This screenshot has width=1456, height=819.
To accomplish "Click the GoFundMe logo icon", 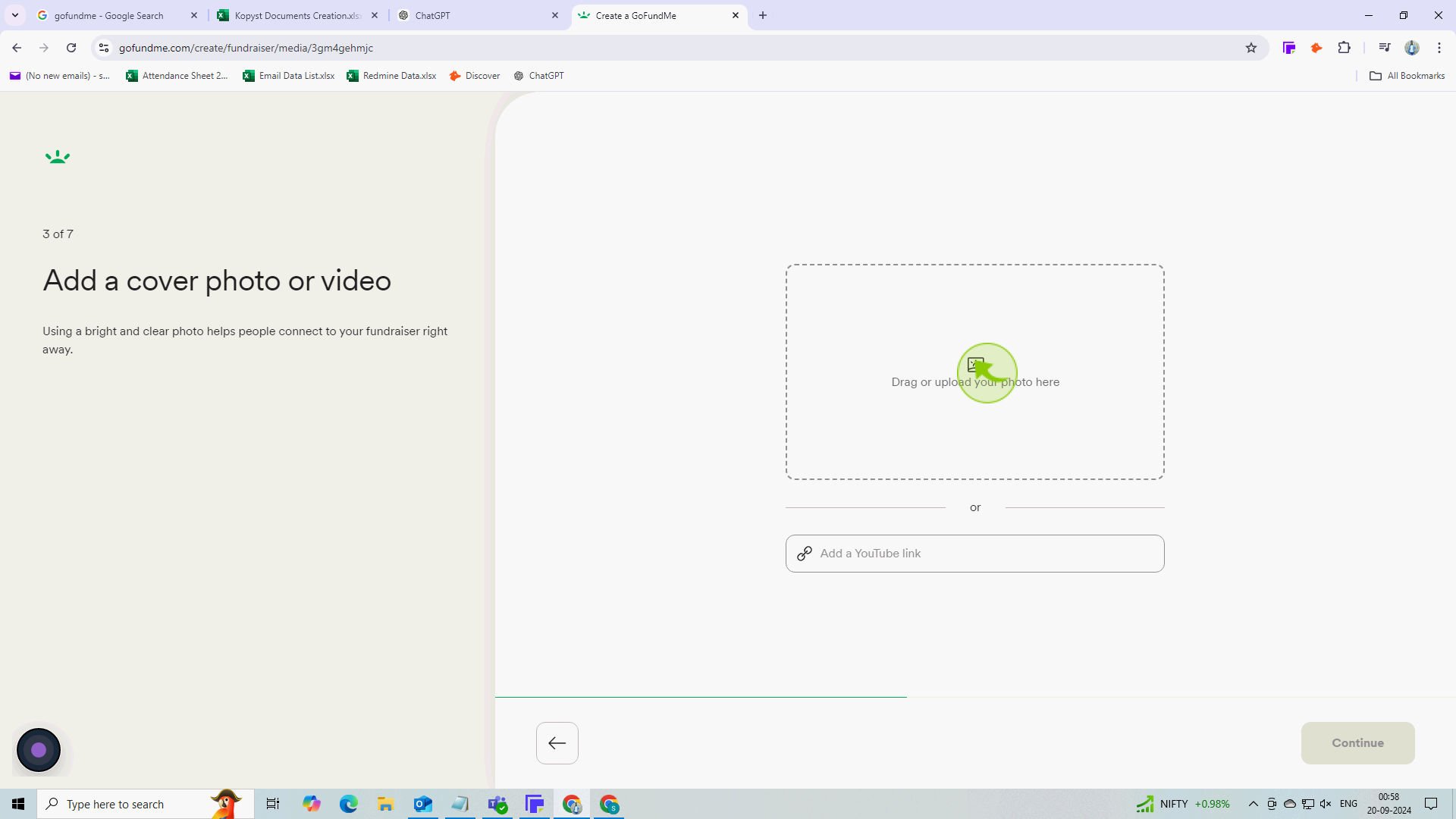I will pyautogui.click(x=57, y=156).
